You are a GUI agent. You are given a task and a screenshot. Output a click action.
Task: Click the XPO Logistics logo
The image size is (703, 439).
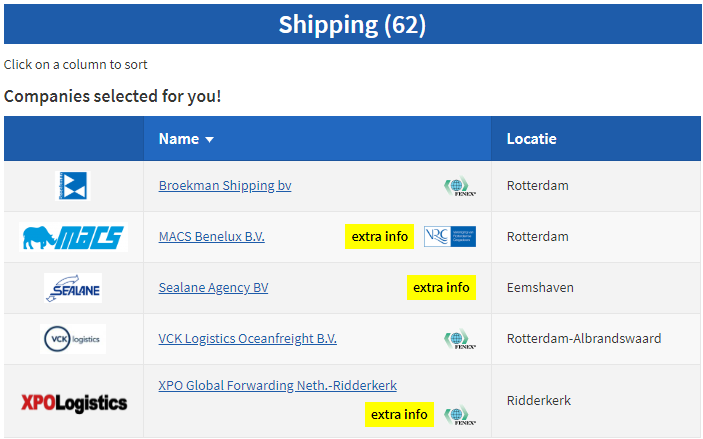[74, 403]
